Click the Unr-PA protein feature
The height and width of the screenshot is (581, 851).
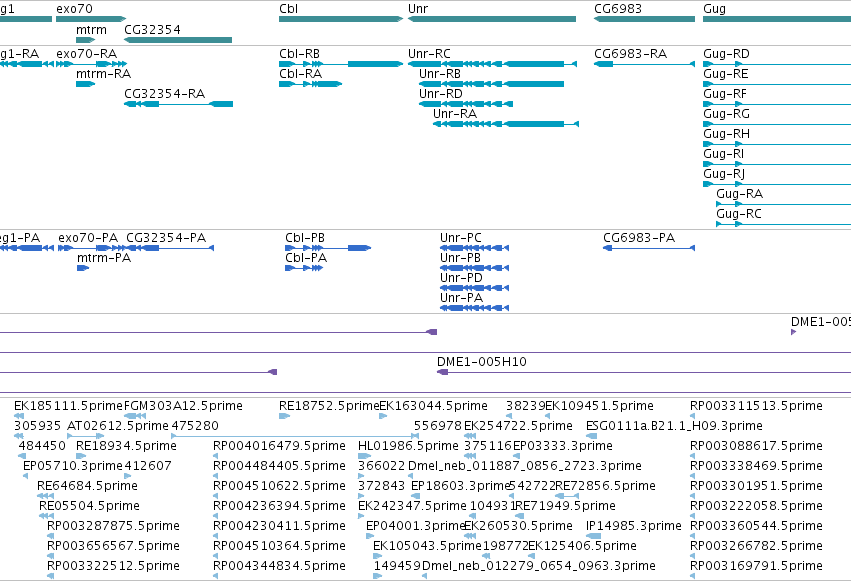pyautogui.click(x=474, y=308)
